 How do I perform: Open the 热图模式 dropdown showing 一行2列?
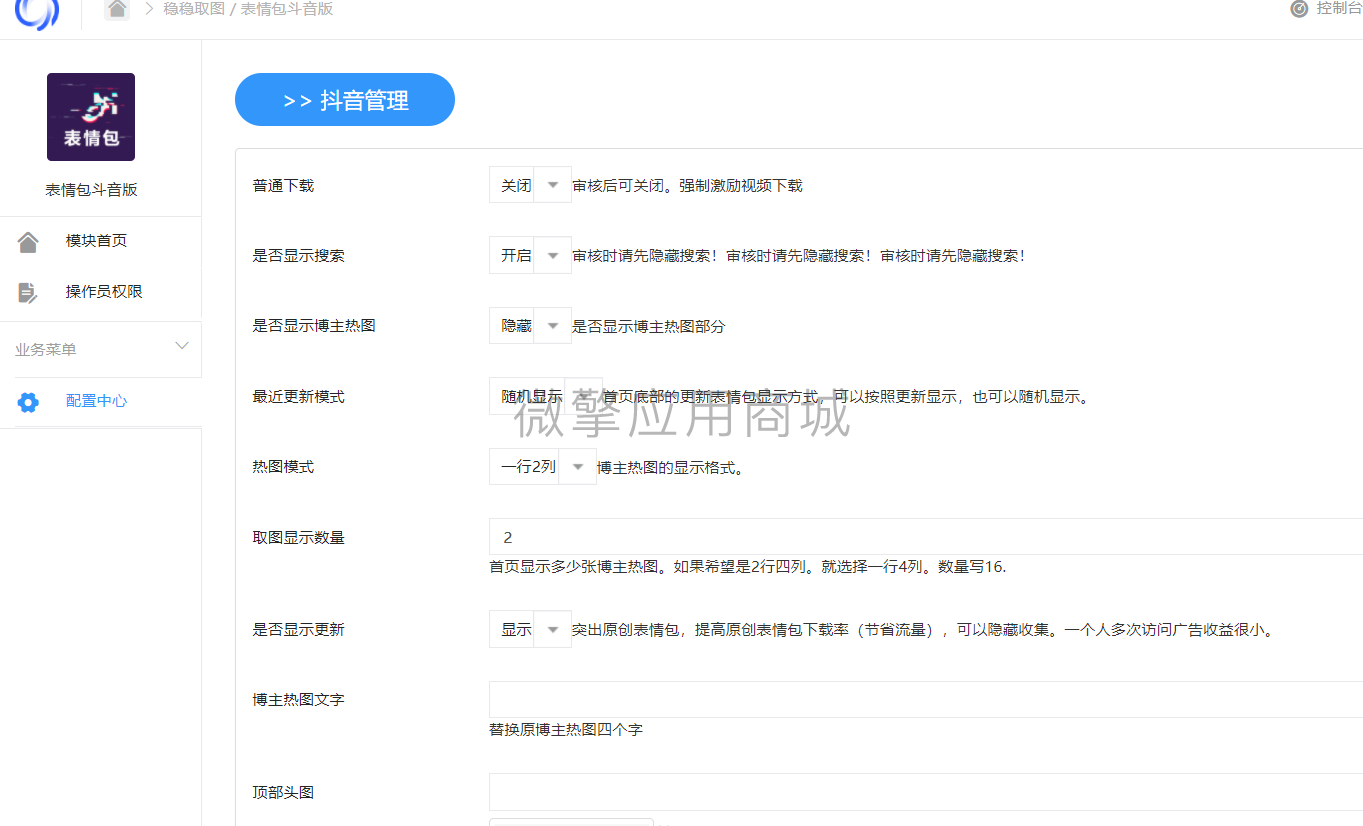click(543, 466)
